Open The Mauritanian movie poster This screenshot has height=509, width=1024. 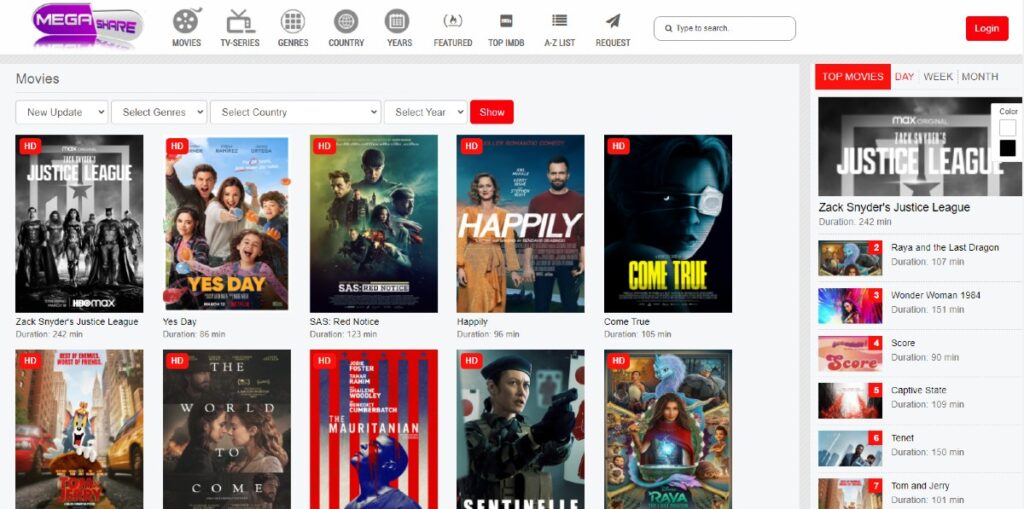pos(374,429)
